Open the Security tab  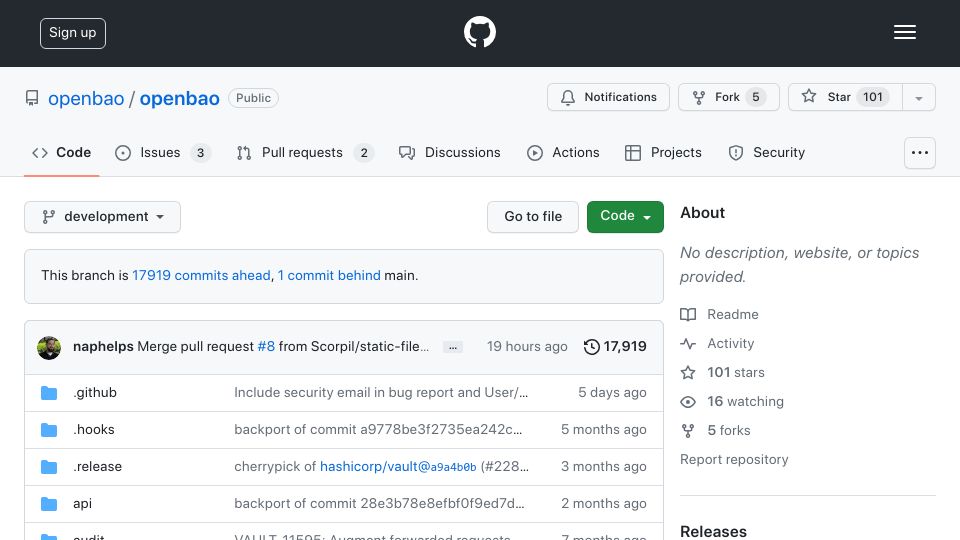(x=767, y=152)
